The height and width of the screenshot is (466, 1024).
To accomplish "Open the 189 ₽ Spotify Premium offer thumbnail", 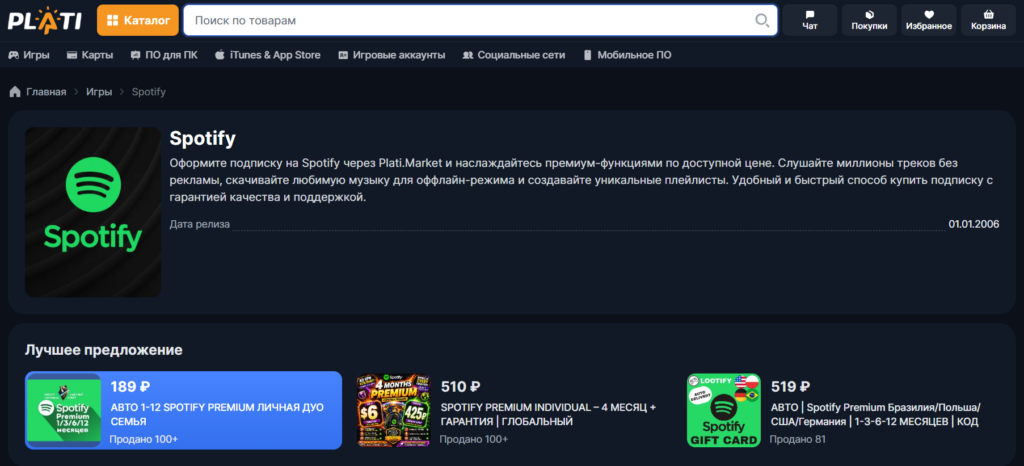I will [x=64, y=410].
